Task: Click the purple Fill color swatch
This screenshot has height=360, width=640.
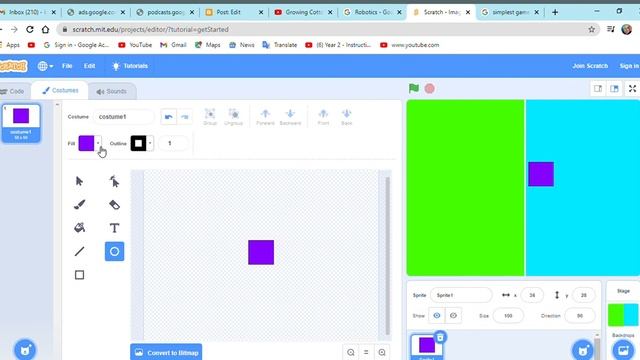Action: pyautogui.click(x=87, y=143)
